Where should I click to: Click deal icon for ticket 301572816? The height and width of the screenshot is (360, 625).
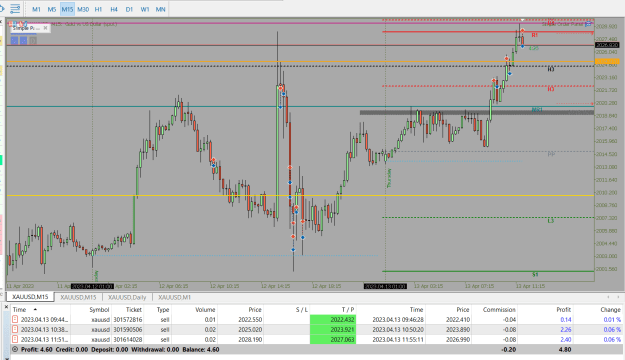click(x=15, y=319)
